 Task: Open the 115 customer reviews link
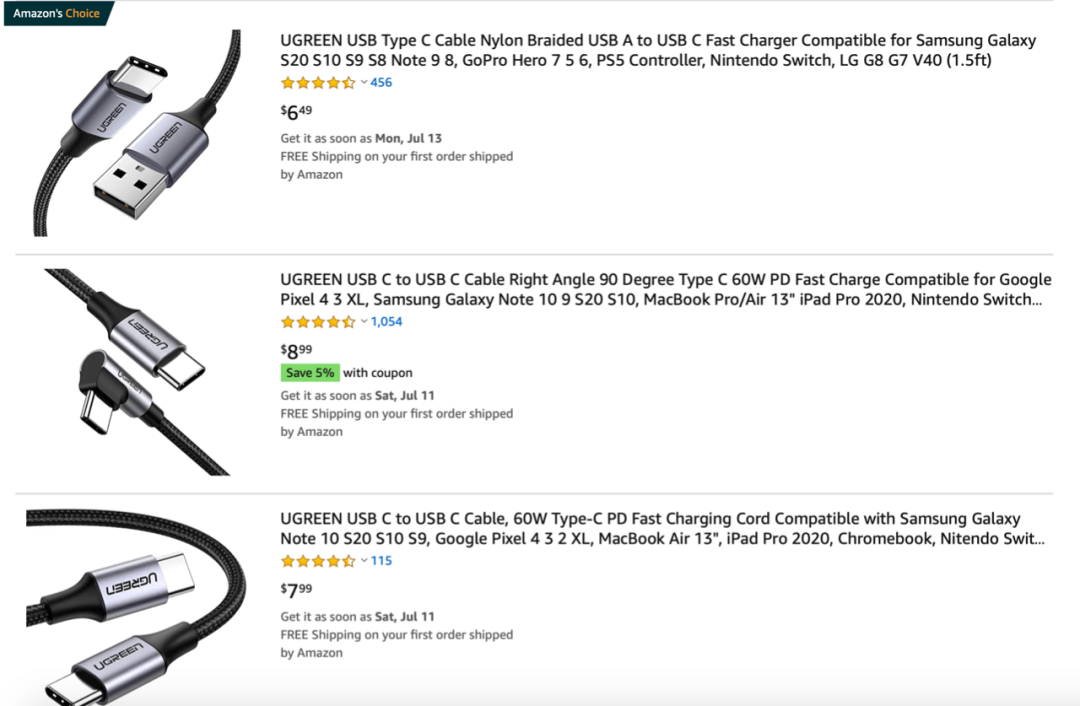click(381, 561)
